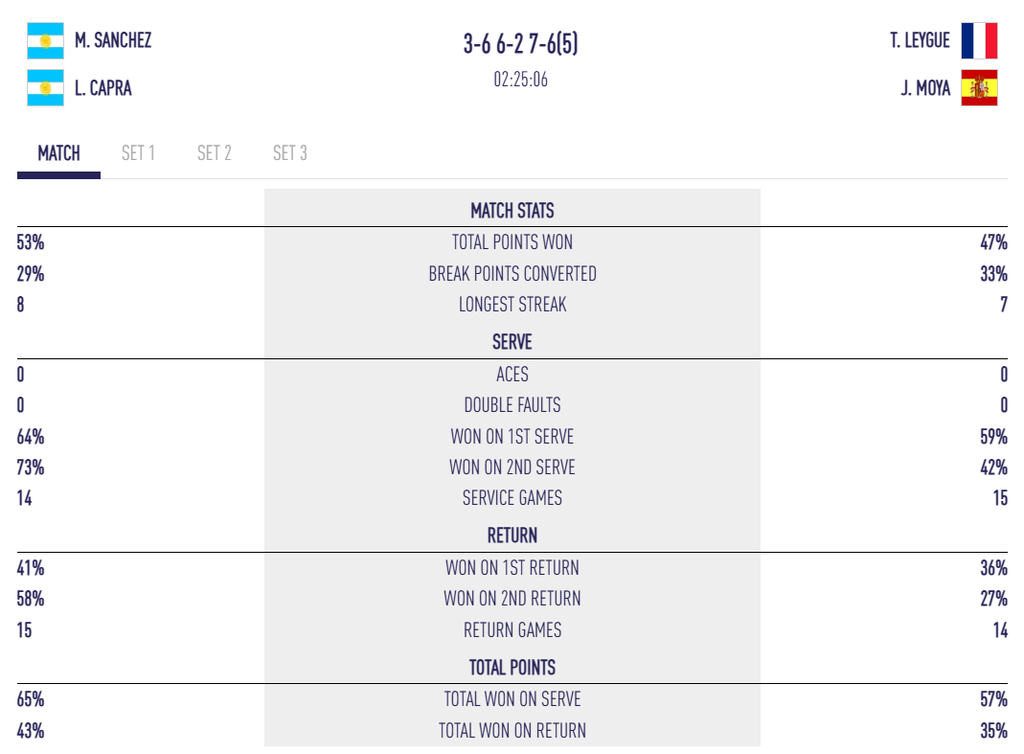Show the SET 3 statistics tab
The height and width of the screenshot is (754, 1024).
click(x=290, y=153)
